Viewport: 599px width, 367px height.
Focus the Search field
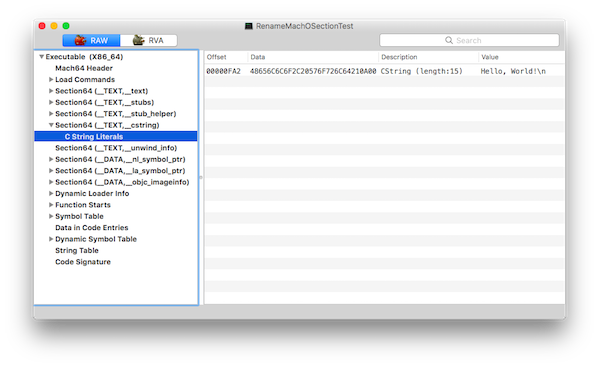click(469, 40)
